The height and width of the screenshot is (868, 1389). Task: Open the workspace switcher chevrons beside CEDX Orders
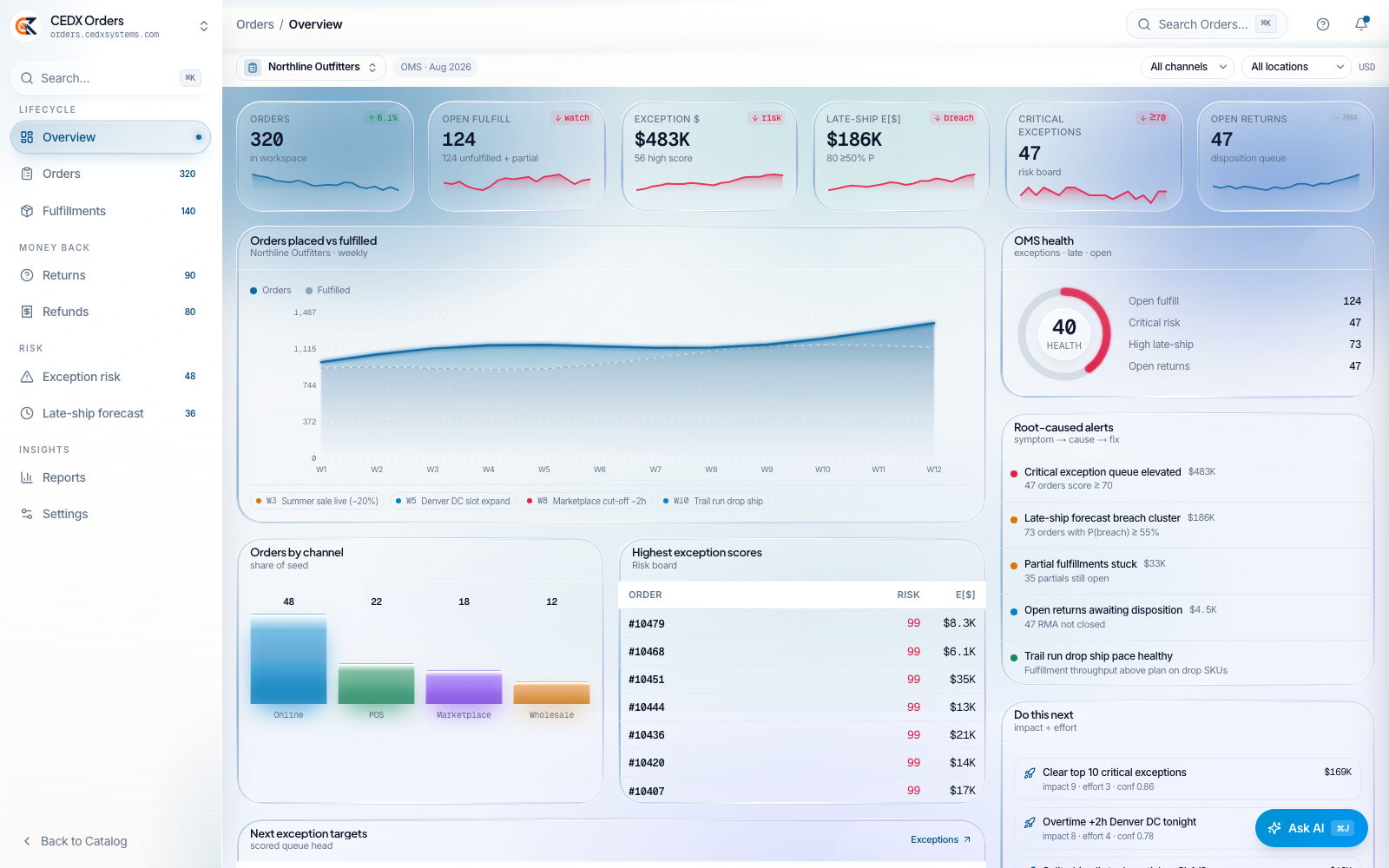204,26
